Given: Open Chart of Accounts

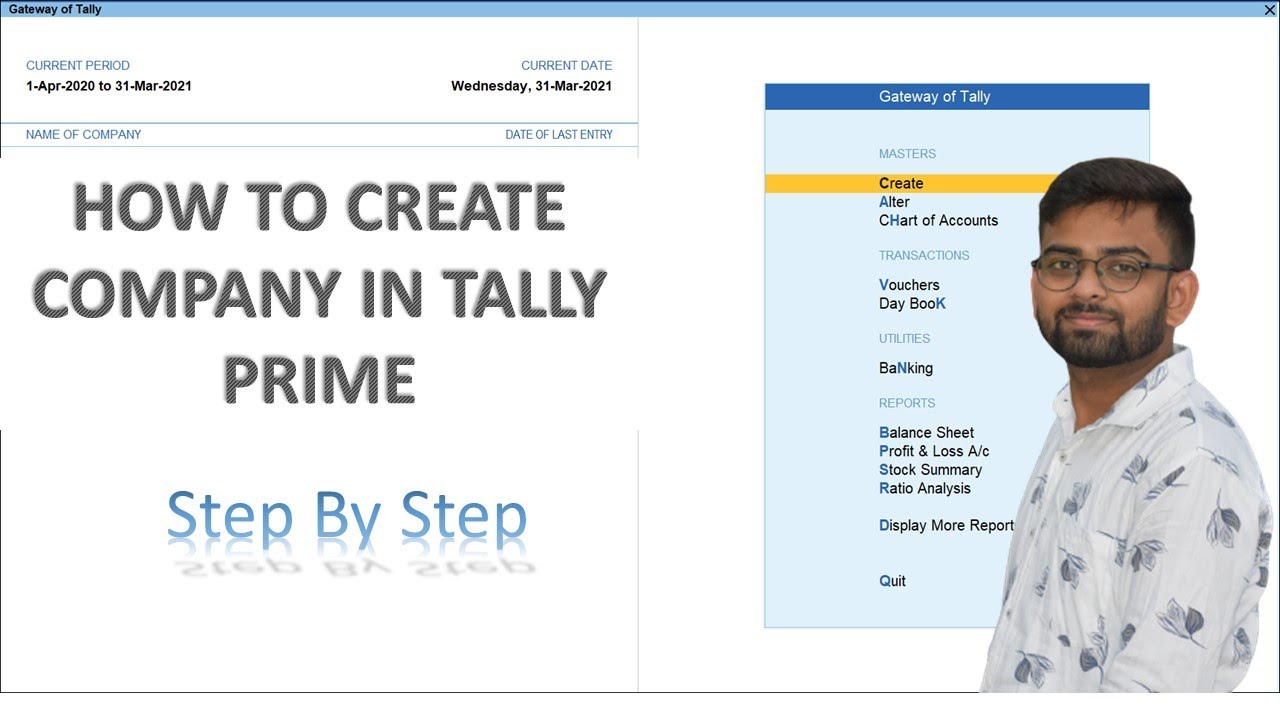Looking at the screenshot, I should pos(938,220).
